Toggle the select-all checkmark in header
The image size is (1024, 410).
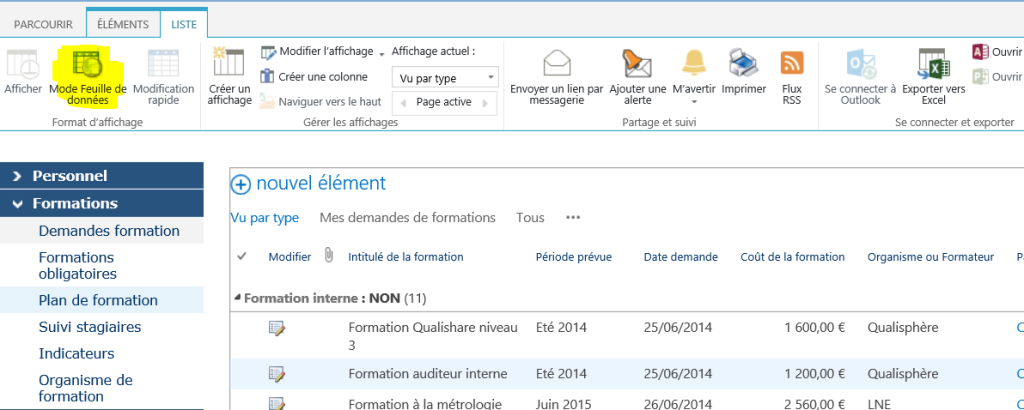coord(242,257)
